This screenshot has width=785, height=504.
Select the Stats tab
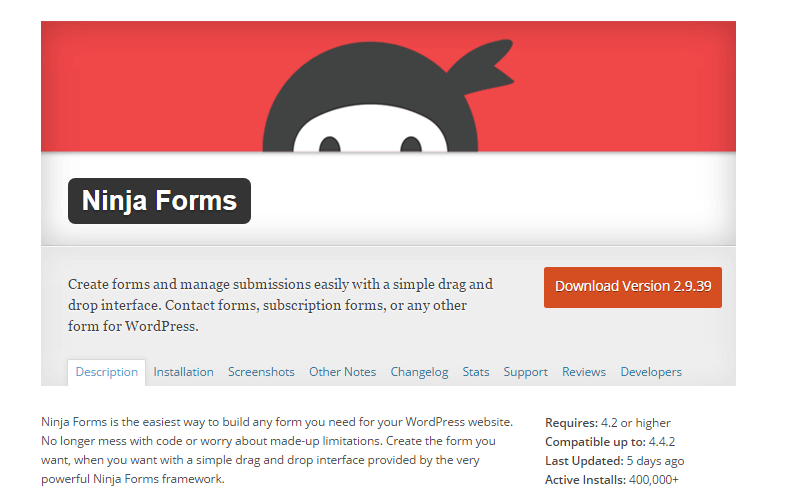476,372
